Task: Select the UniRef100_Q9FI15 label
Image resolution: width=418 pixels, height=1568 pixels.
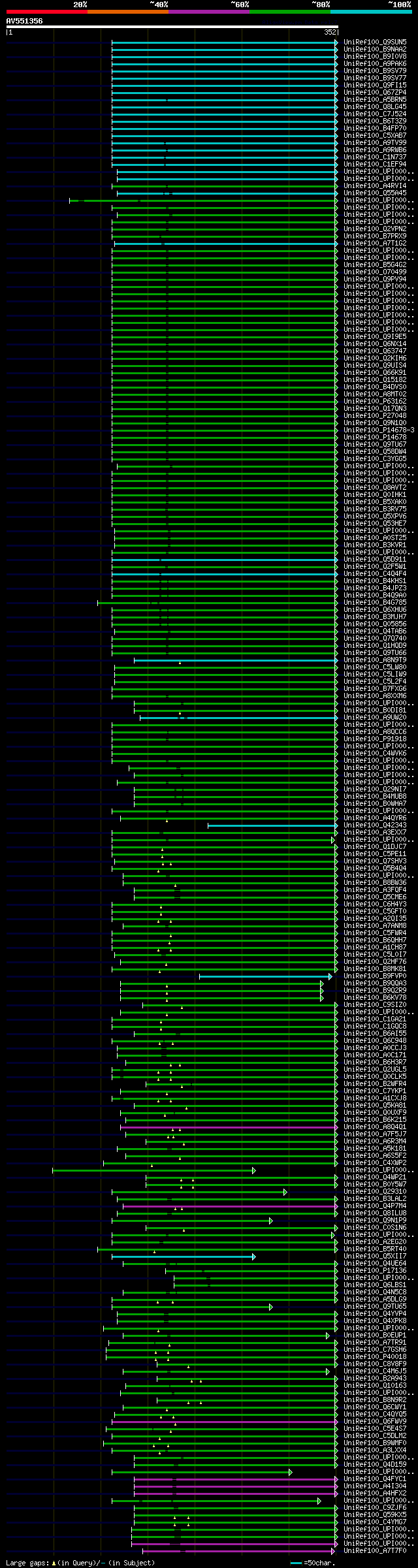Action: pyautogui.click(x=375, y=86)
